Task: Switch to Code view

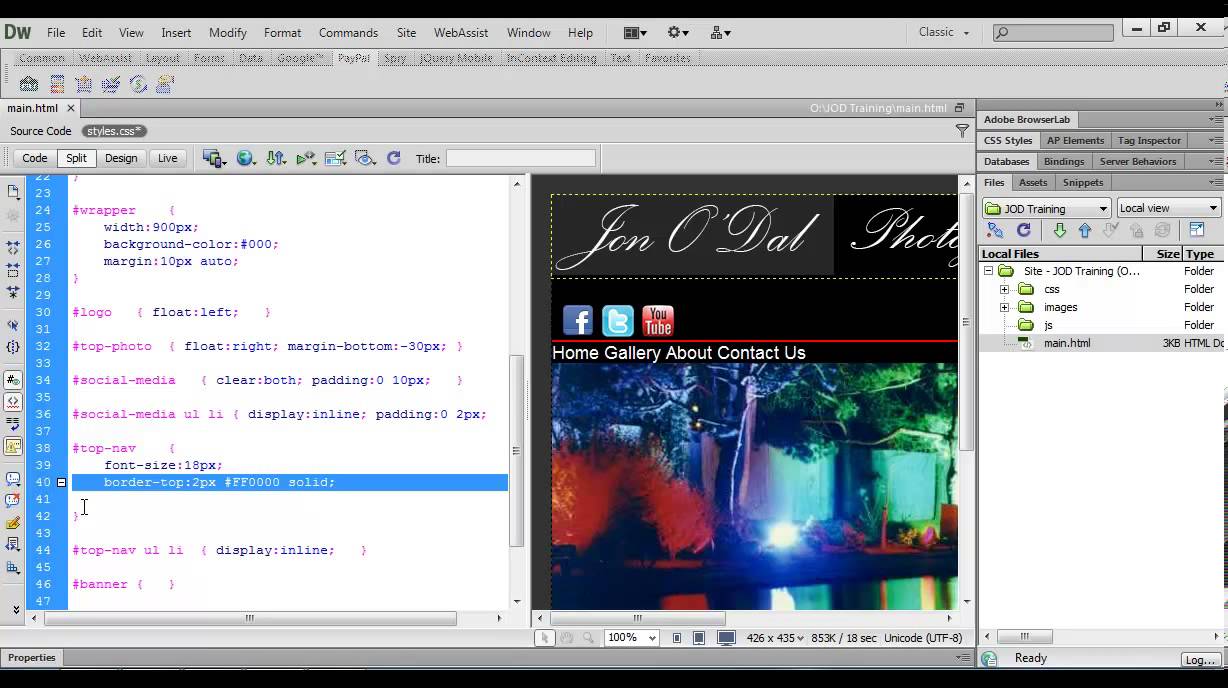Action: pos(35,158)
